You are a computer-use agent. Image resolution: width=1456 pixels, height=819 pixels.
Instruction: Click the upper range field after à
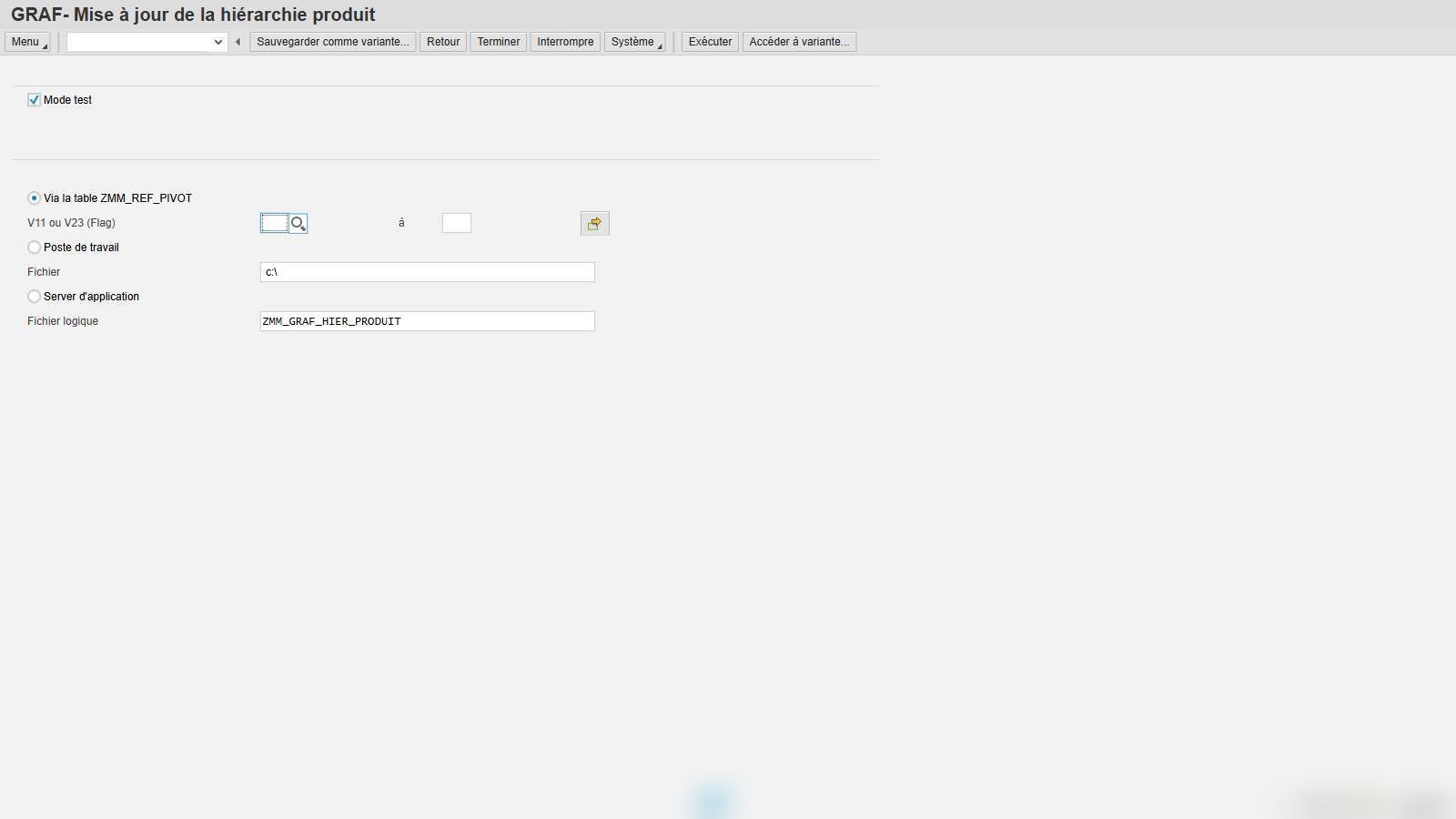click(457, 223)
